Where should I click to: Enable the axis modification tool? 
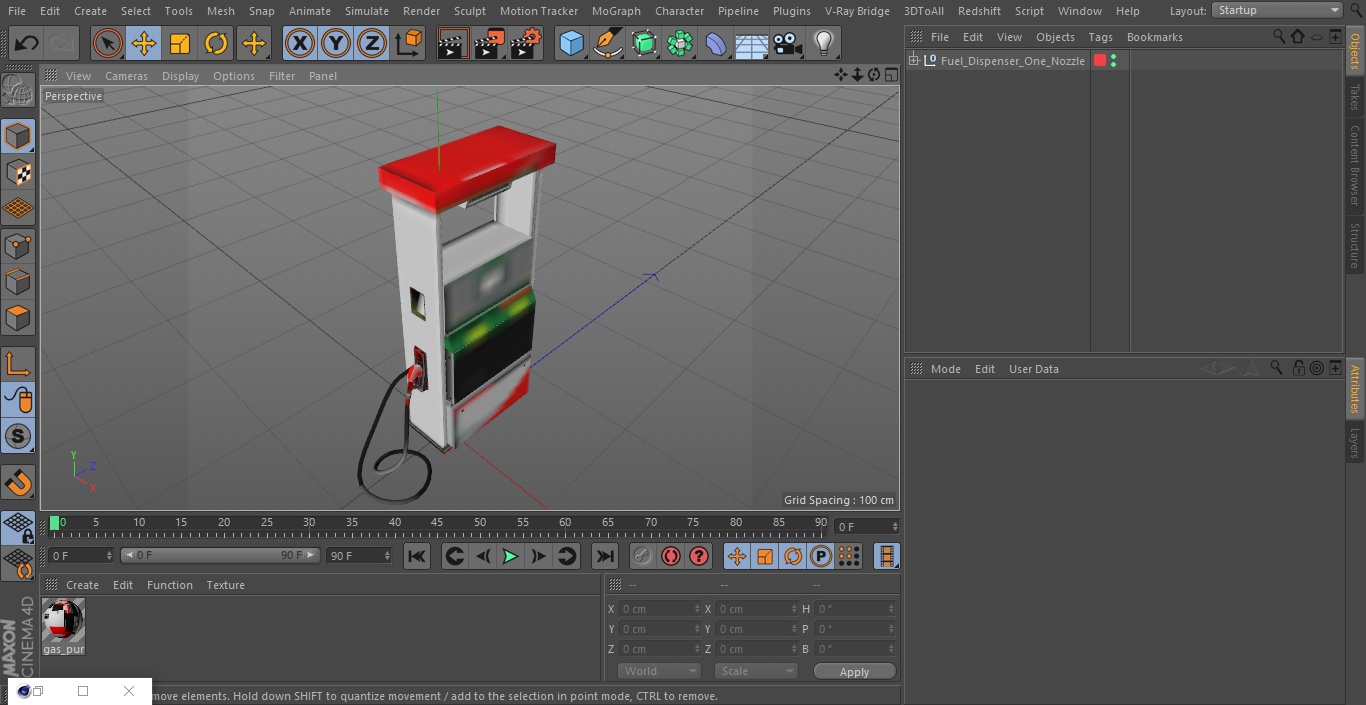18,364
